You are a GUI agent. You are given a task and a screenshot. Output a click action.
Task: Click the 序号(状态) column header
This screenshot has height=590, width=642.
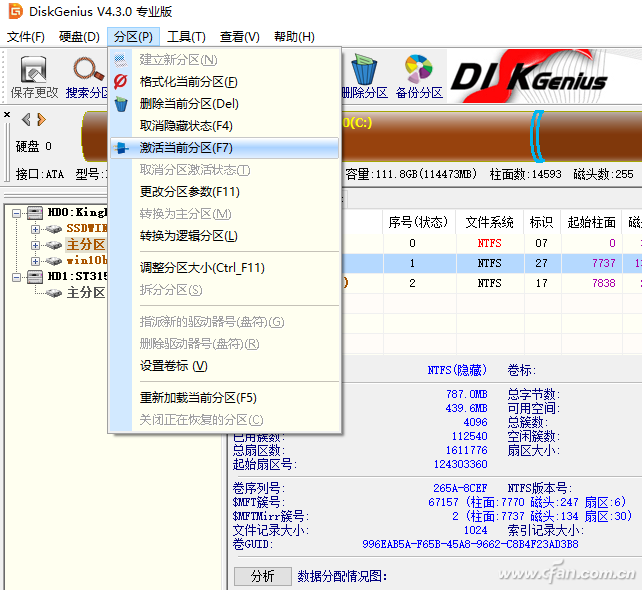point(419,222)
